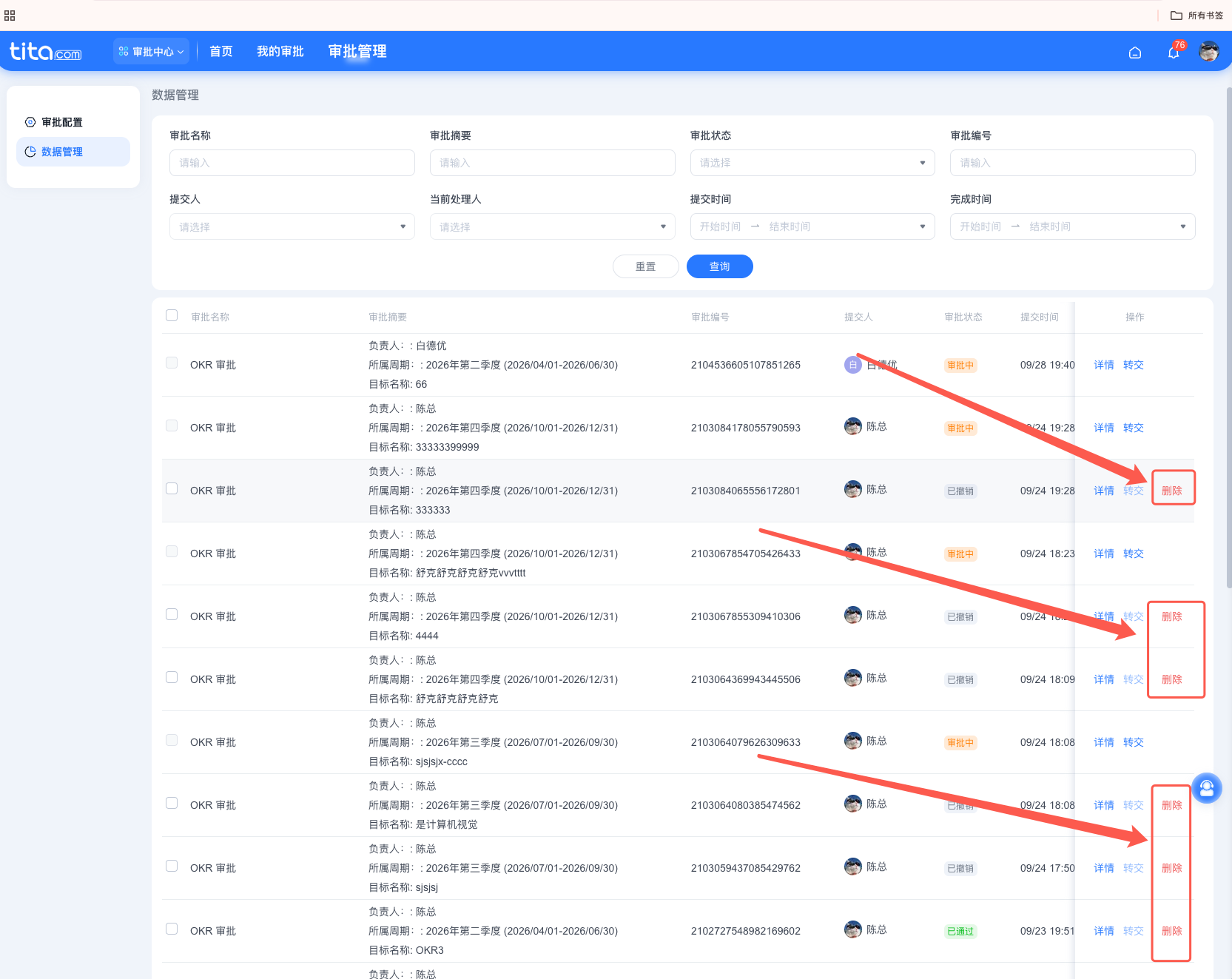
Task: Click 审批中 status tag on sjsjsjx-cccc row
Action: [960, 742]
